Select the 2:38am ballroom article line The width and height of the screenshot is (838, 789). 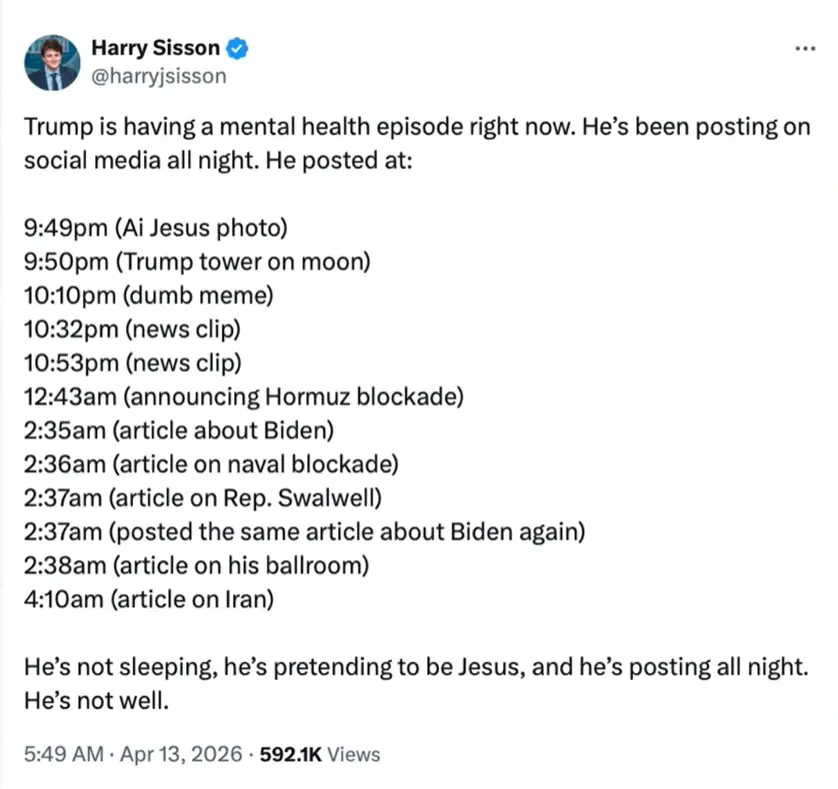pyautogui.click(x=197, y=565)
